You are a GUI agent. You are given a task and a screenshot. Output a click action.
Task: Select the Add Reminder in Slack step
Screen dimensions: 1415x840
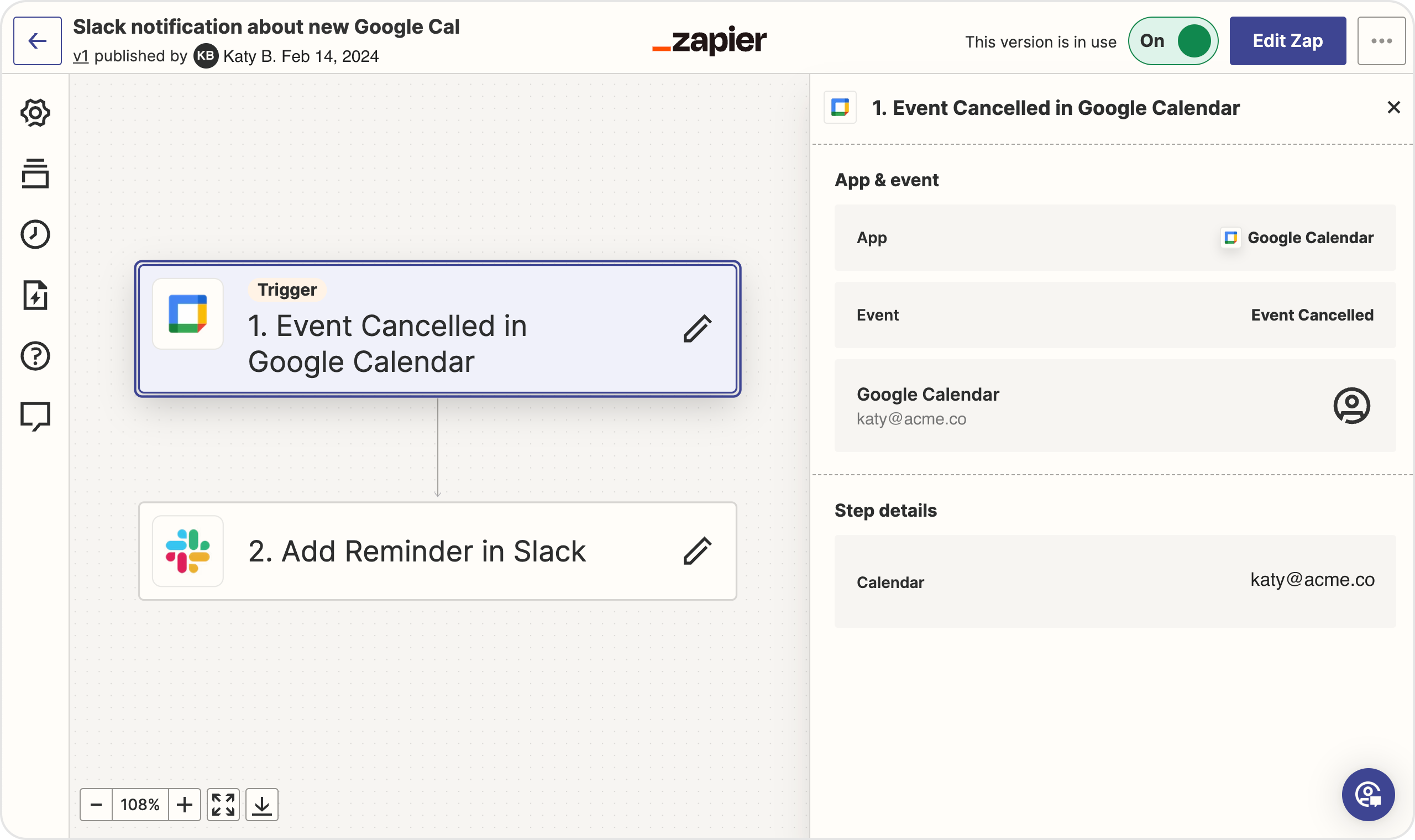[438, 551]
